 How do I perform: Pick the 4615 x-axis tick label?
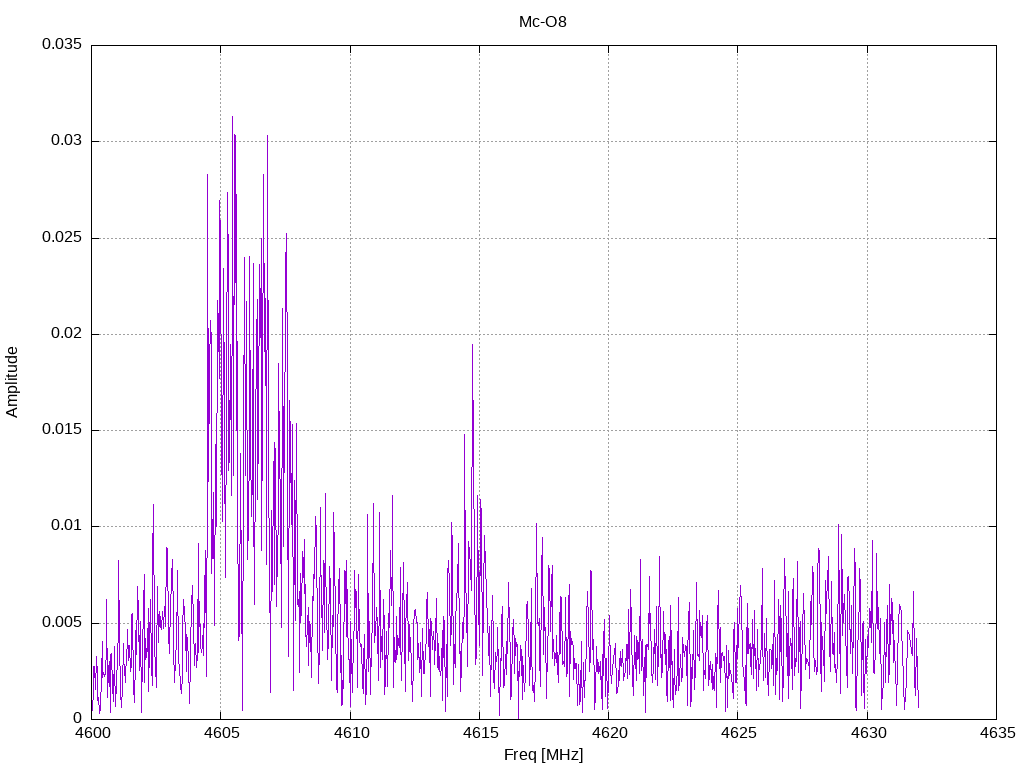coord(479,732)
